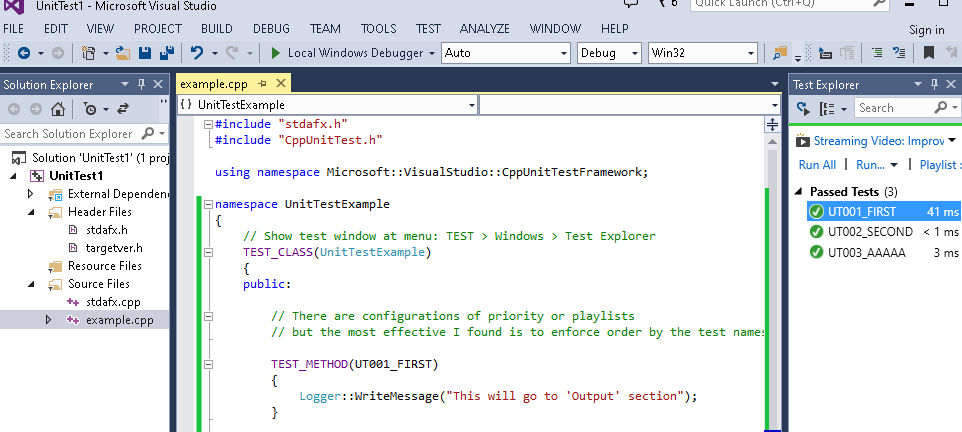Viewport: 962px width, 432px height.
Task: Collapse the Header Files folder
Action: (31, 212)
